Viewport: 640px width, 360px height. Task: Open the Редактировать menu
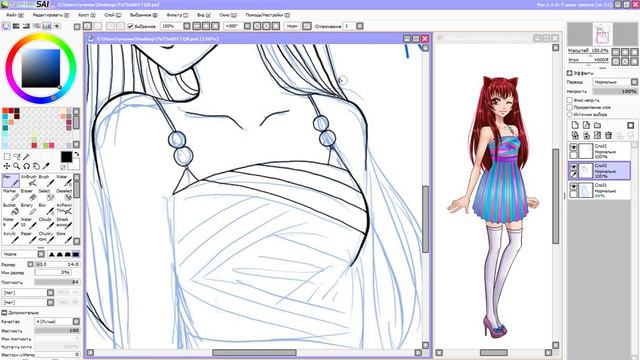click(x=51, y=15)
